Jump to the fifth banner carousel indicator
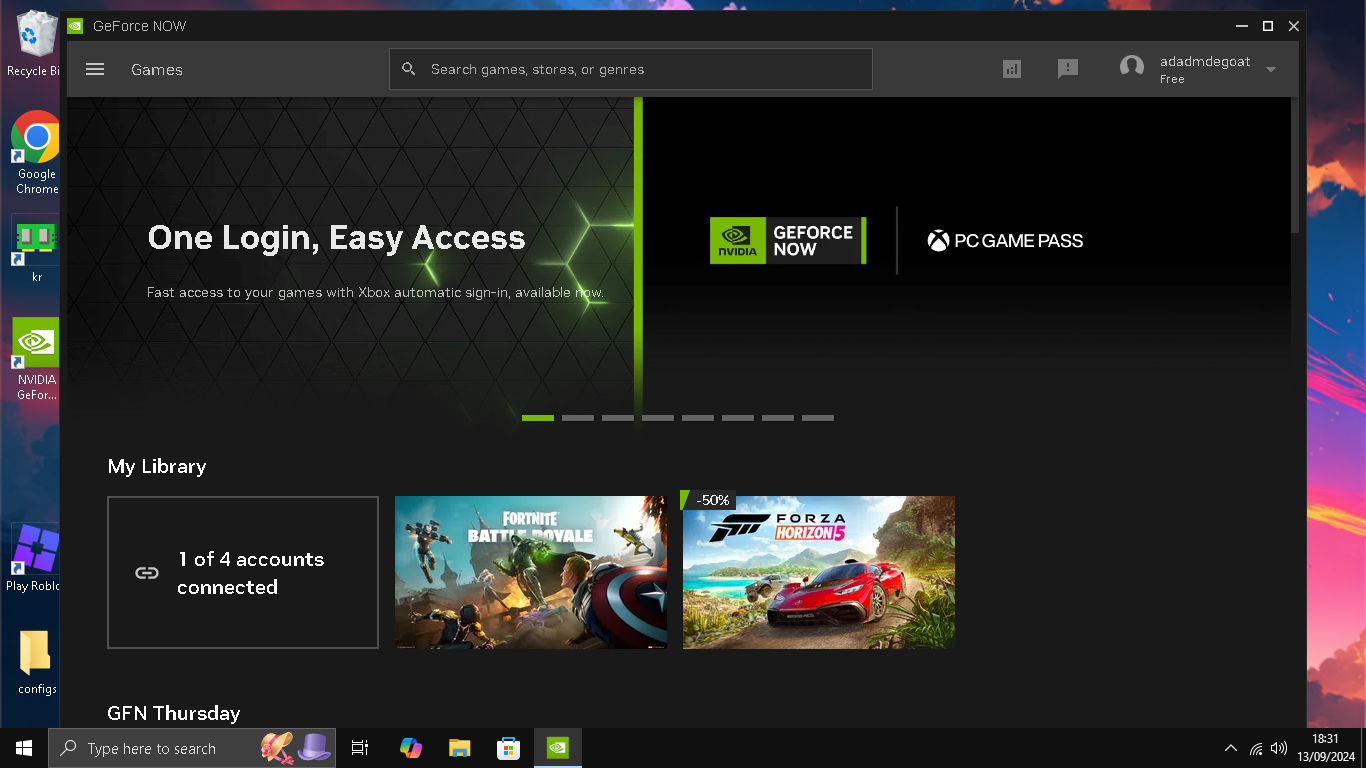 (x=698, y=418)
